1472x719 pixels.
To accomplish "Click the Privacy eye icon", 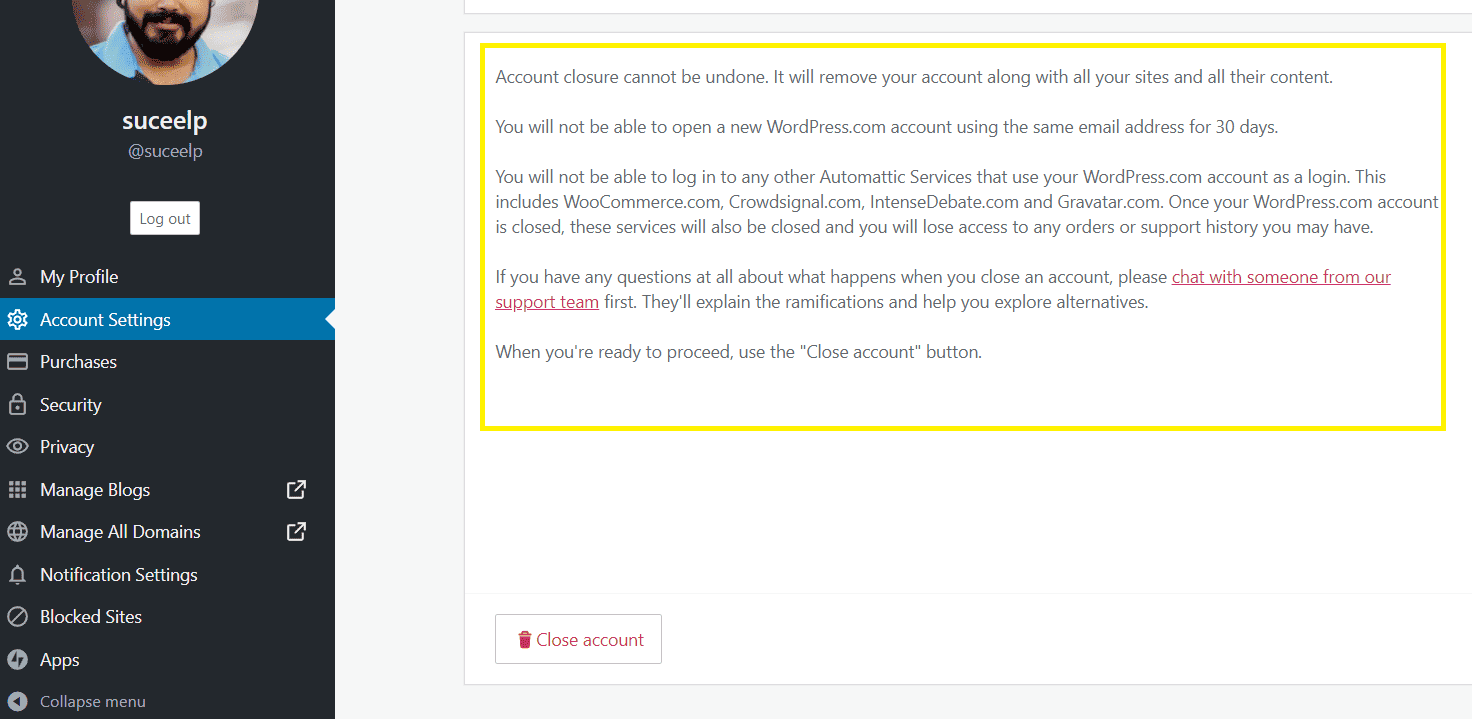I will 17,447.
